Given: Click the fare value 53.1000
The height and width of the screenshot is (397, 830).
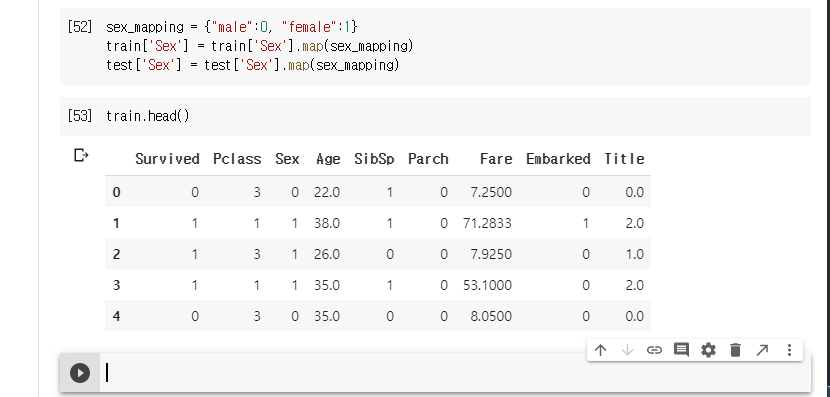Looking at the screenshot, I should point(487,286).
